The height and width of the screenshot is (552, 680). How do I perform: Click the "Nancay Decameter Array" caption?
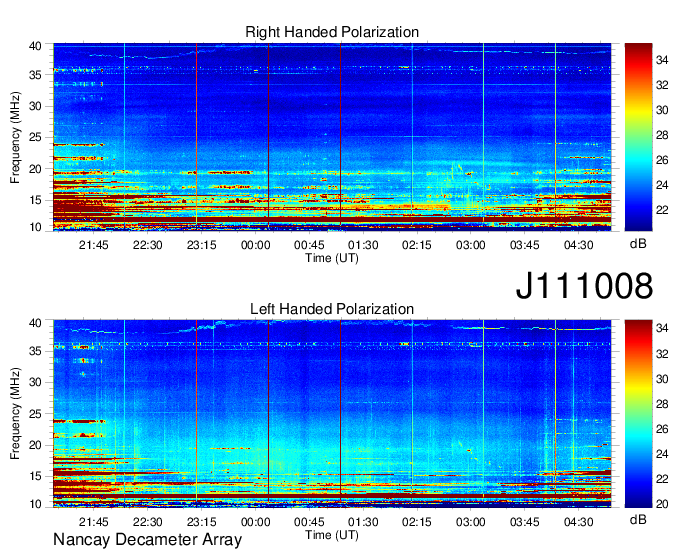pyautogui.click(x=147, y=539)
